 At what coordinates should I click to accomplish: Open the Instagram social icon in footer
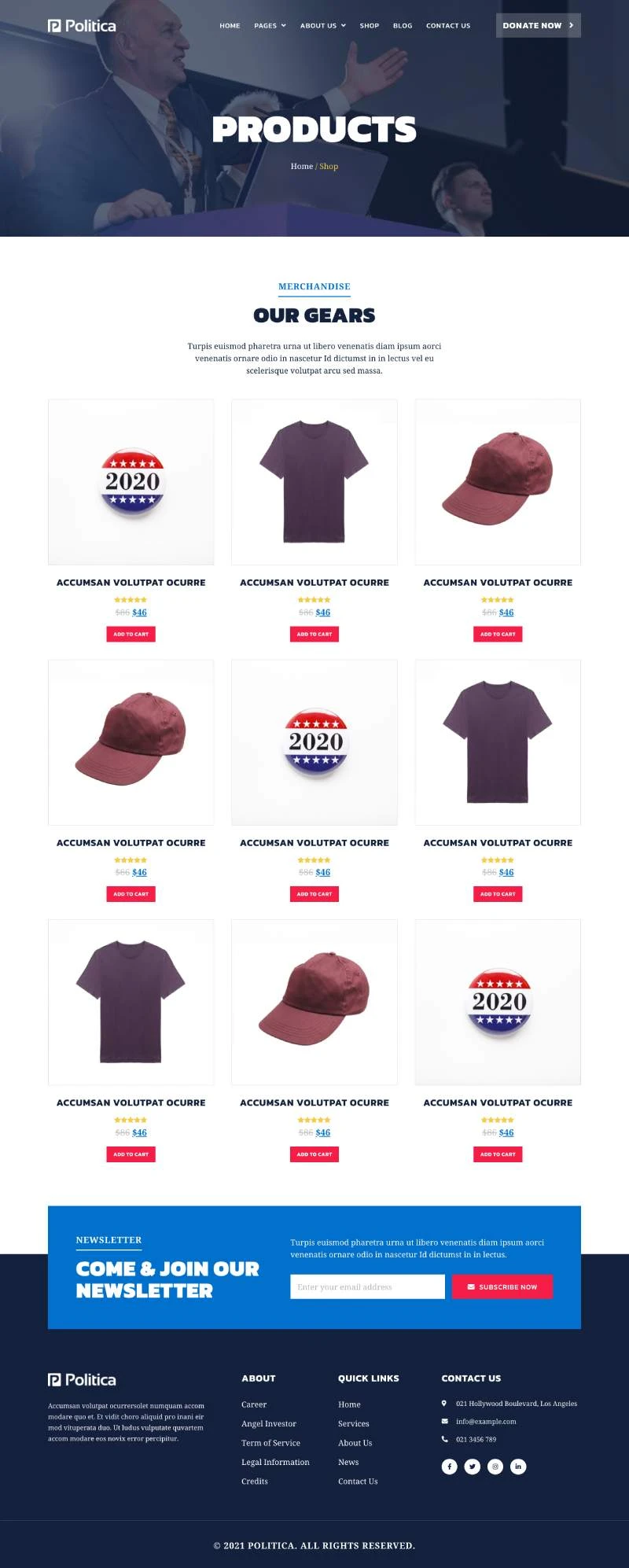(x=495, y=1466)
